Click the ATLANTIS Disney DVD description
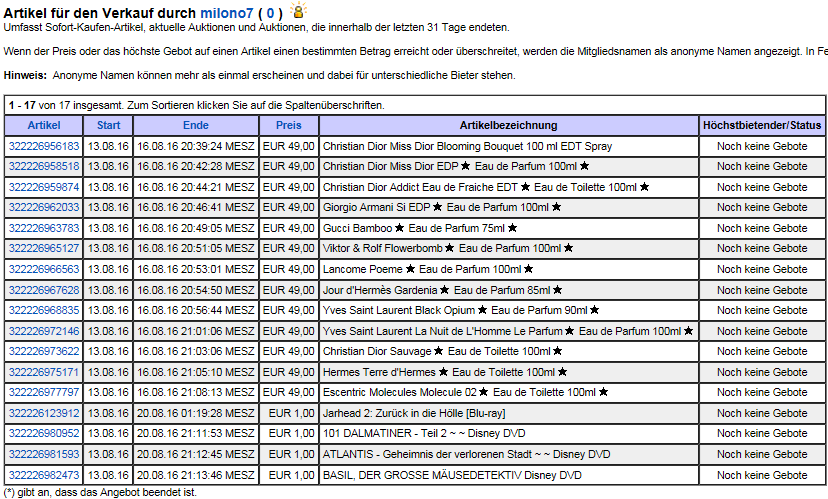 [x=466, y=455]
